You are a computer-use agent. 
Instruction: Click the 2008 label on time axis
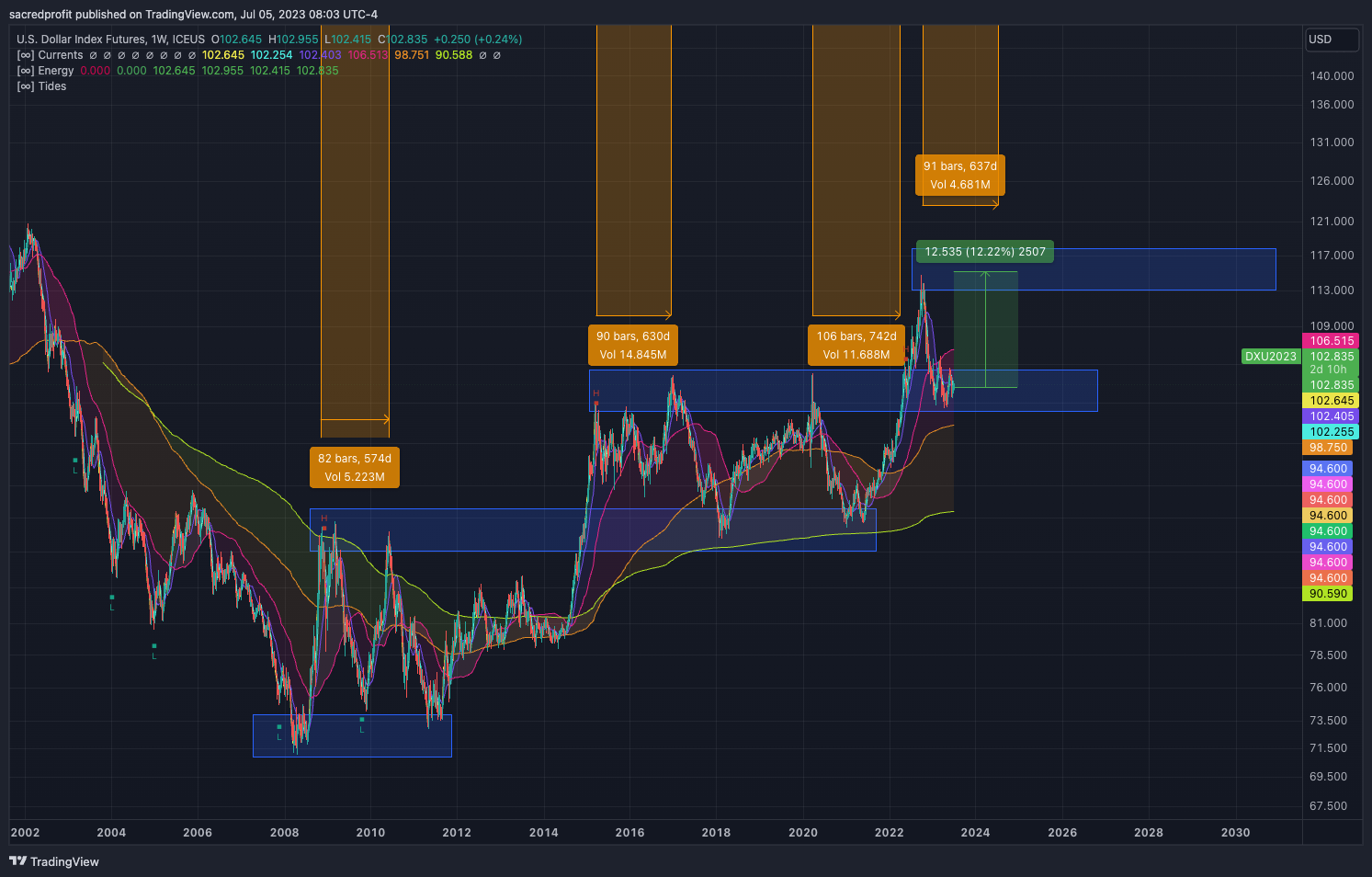[x=285, y=833]
